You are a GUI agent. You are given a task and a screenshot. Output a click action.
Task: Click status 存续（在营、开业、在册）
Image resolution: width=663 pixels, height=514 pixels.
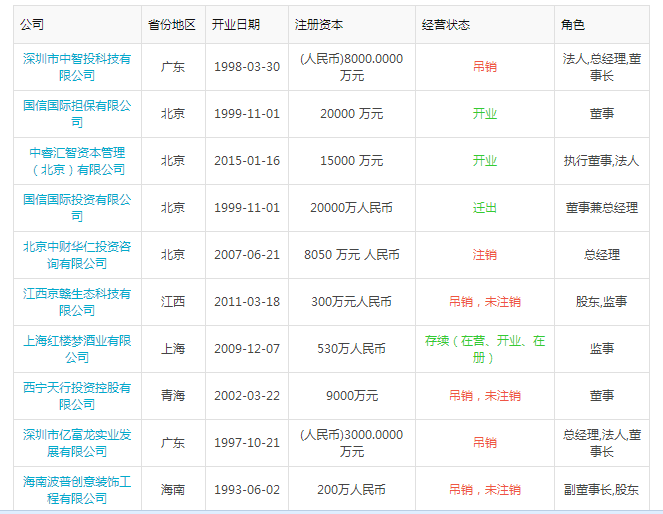(485, 349)
